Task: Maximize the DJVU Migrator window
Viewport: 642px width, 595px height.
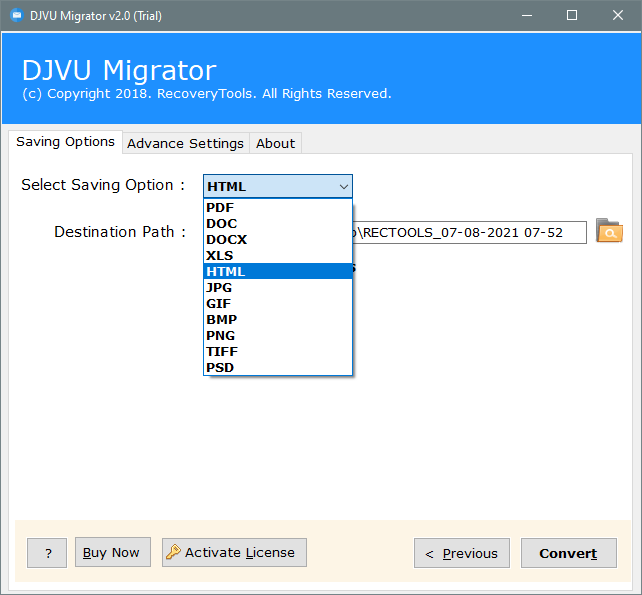Action: pos(572,16)
